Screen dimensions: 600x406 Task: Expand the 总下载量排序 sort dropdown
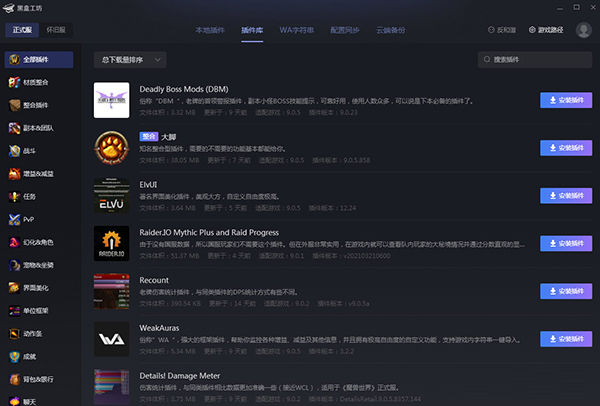click(x=126, y=60)
